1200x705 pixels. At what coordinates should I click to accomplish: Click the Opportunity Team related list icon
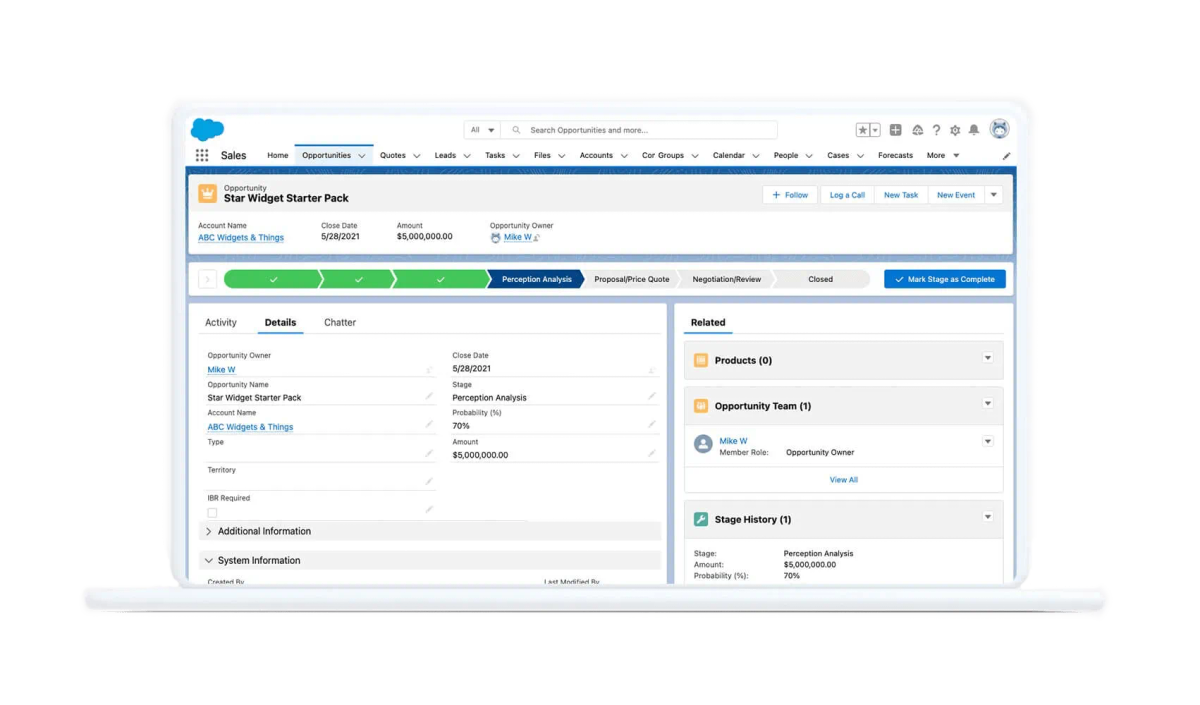[701, 406]
